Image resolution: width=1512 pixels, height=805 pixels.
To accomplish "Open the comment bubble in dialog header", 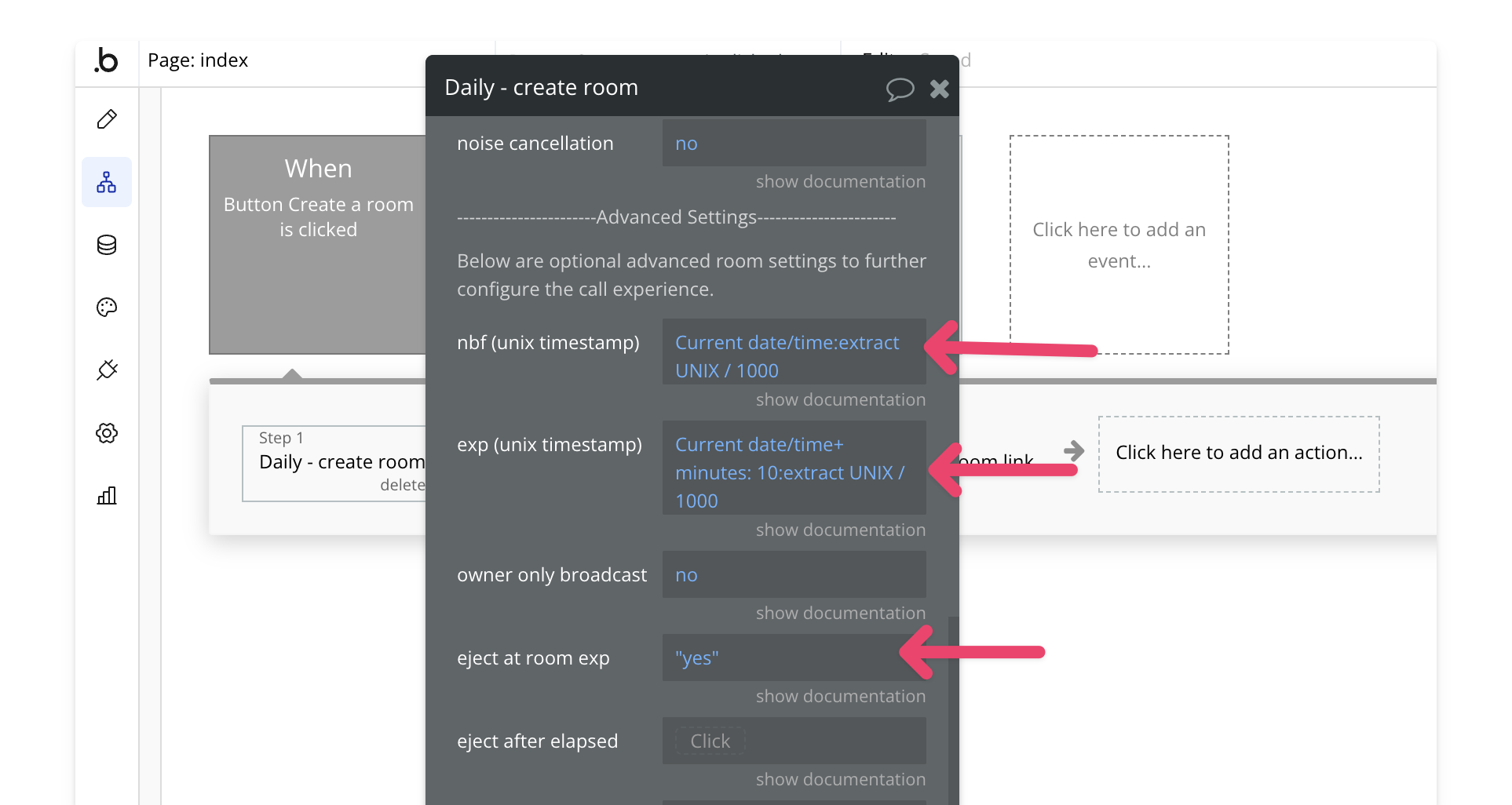I will [900, 89].
